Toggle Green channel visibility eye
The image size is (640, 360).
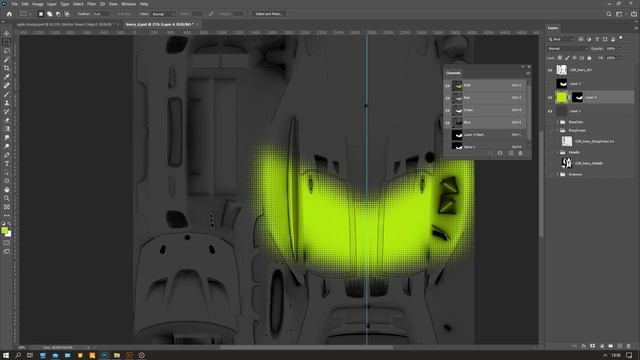[447, 110]
